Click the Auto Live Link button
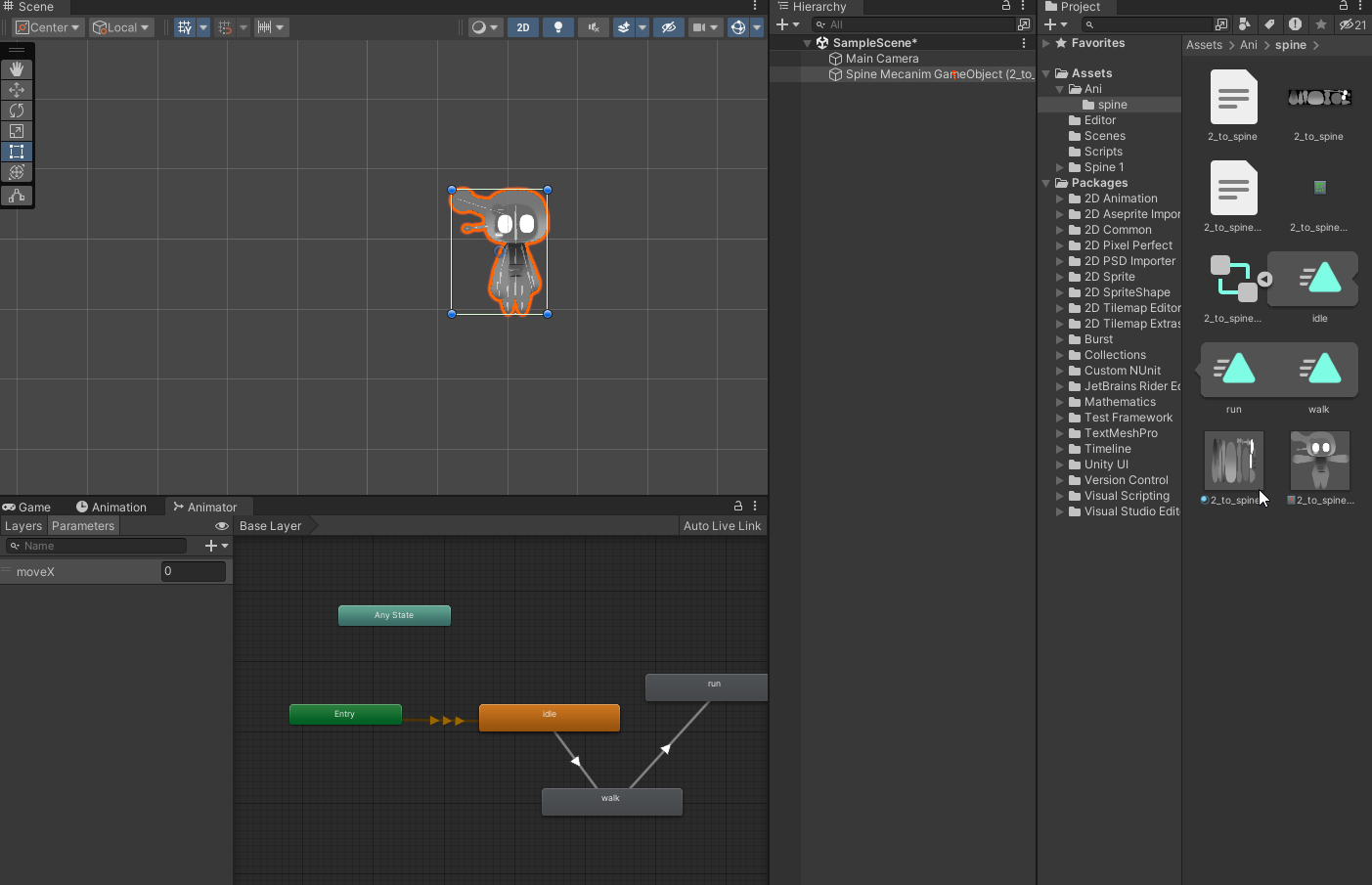Image resolution: width=1372 pixels, height=885 pixels. click(722, 525)
